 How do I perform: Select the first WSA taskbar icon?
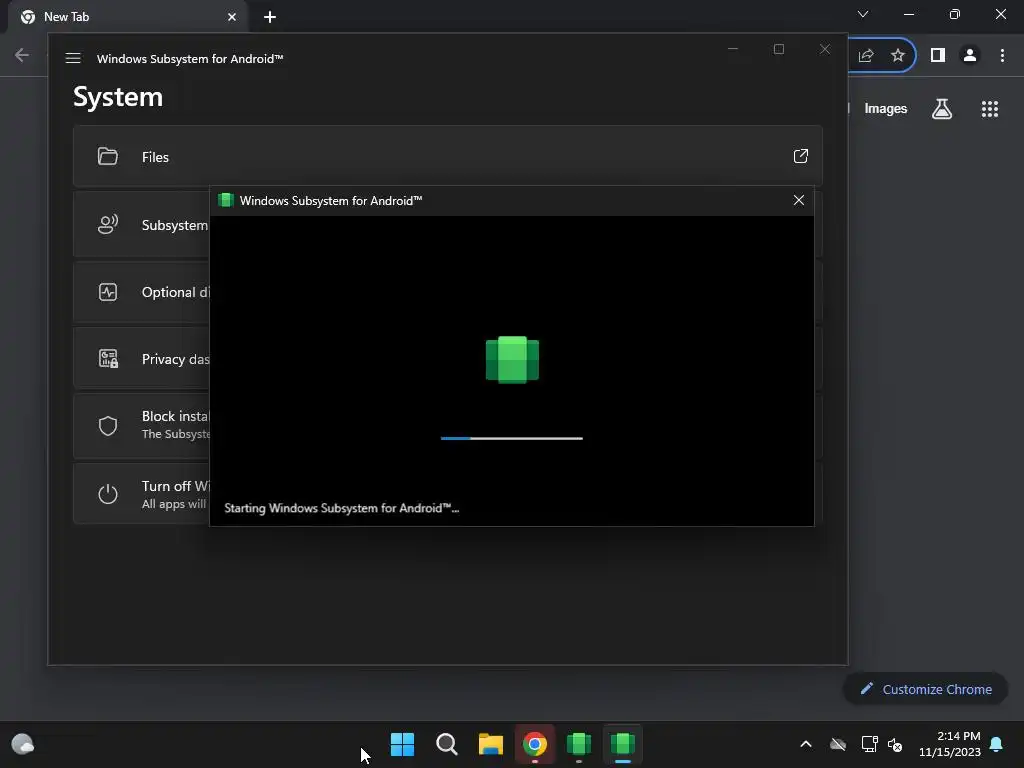coord(579,744)
